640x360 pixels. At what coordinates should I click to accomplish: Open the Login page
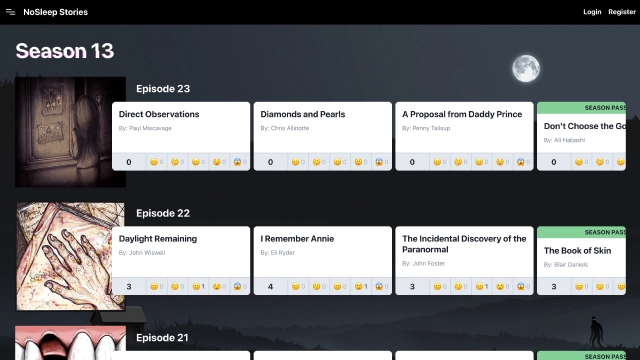(x=592, y=12)
